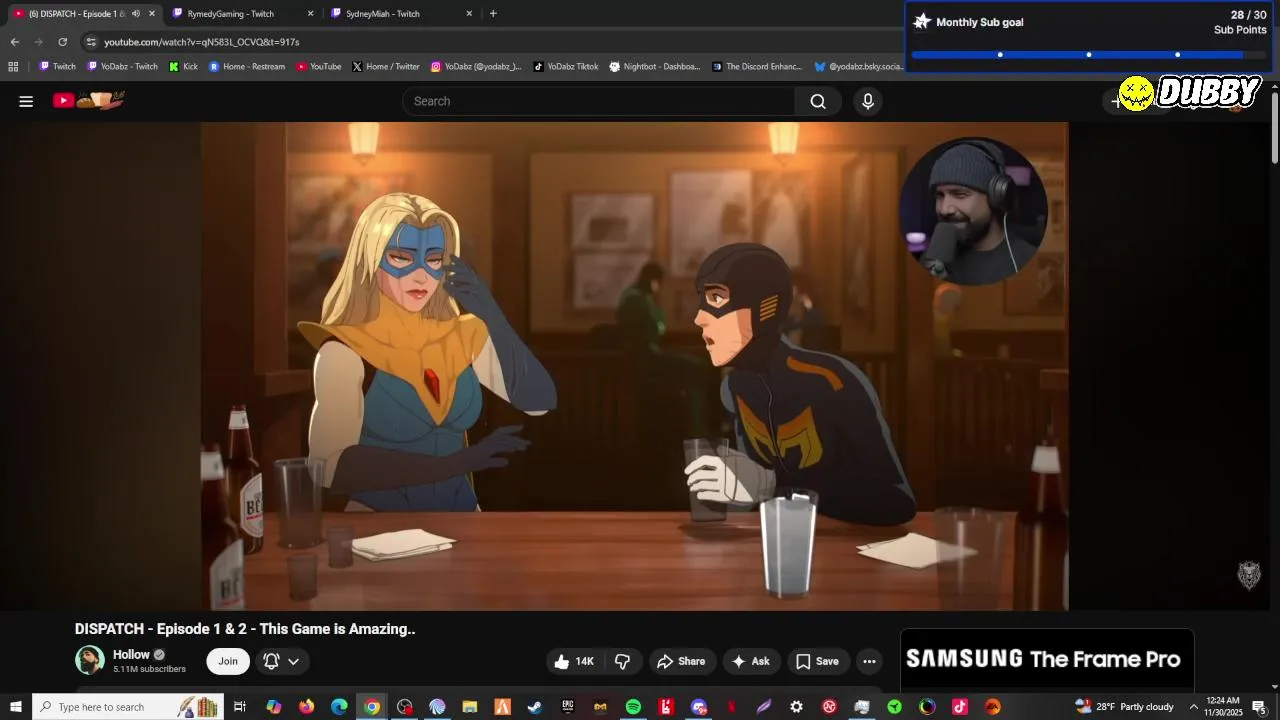Screen dimensions: 1280x720
Task: Click the Windows Start button
Action: [15, 707]
